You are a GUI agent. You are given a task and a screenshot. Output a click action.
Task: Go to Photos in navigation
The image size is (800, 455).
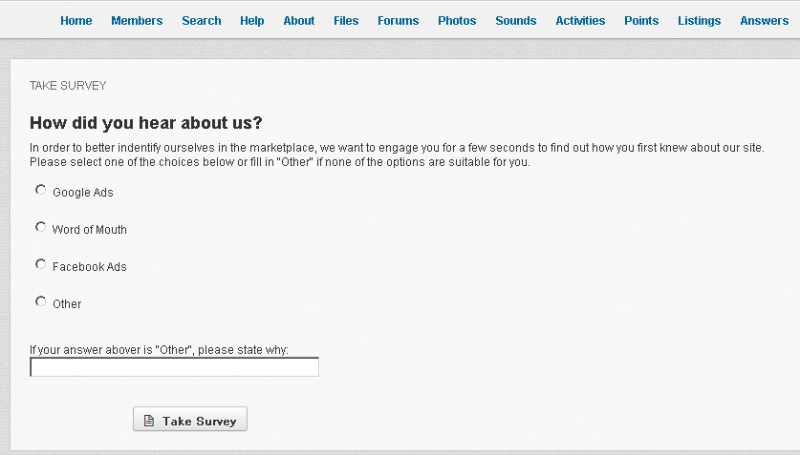point(457,21)
